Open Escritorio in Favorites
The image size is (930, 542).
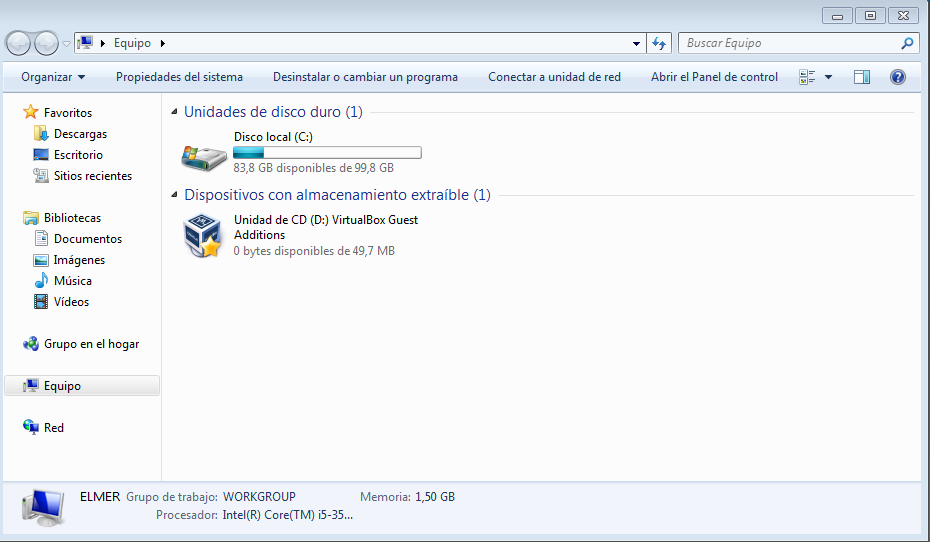(x=78, y=155)
